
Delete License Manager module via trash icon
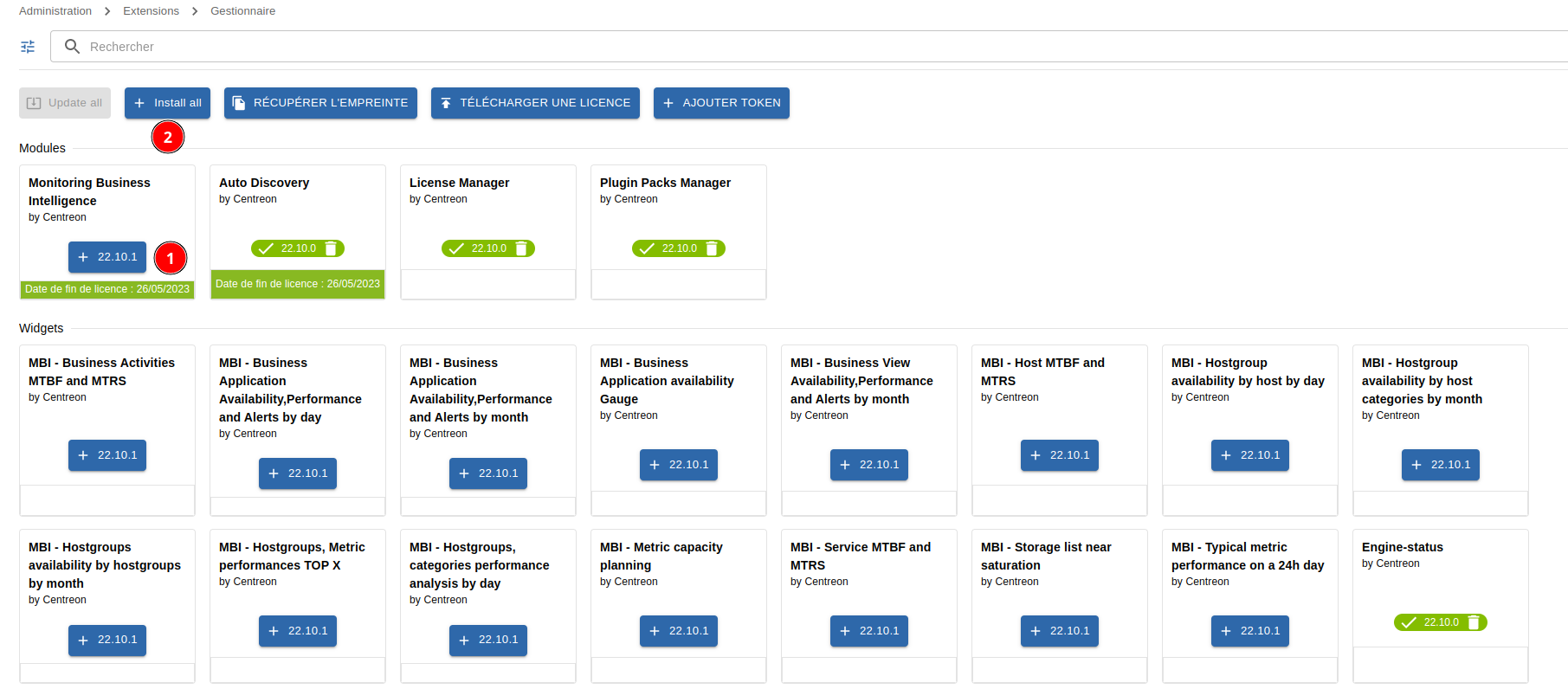[521, 248]
